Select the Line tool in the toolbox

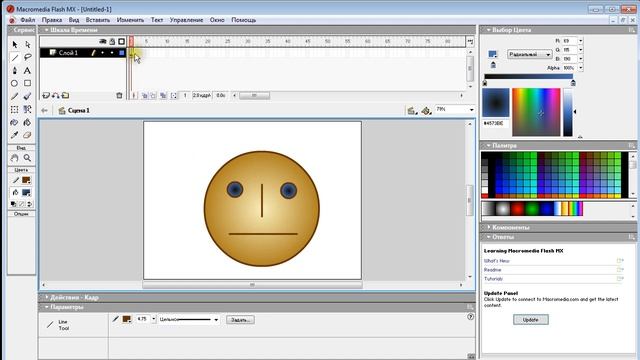coord(15,58)
